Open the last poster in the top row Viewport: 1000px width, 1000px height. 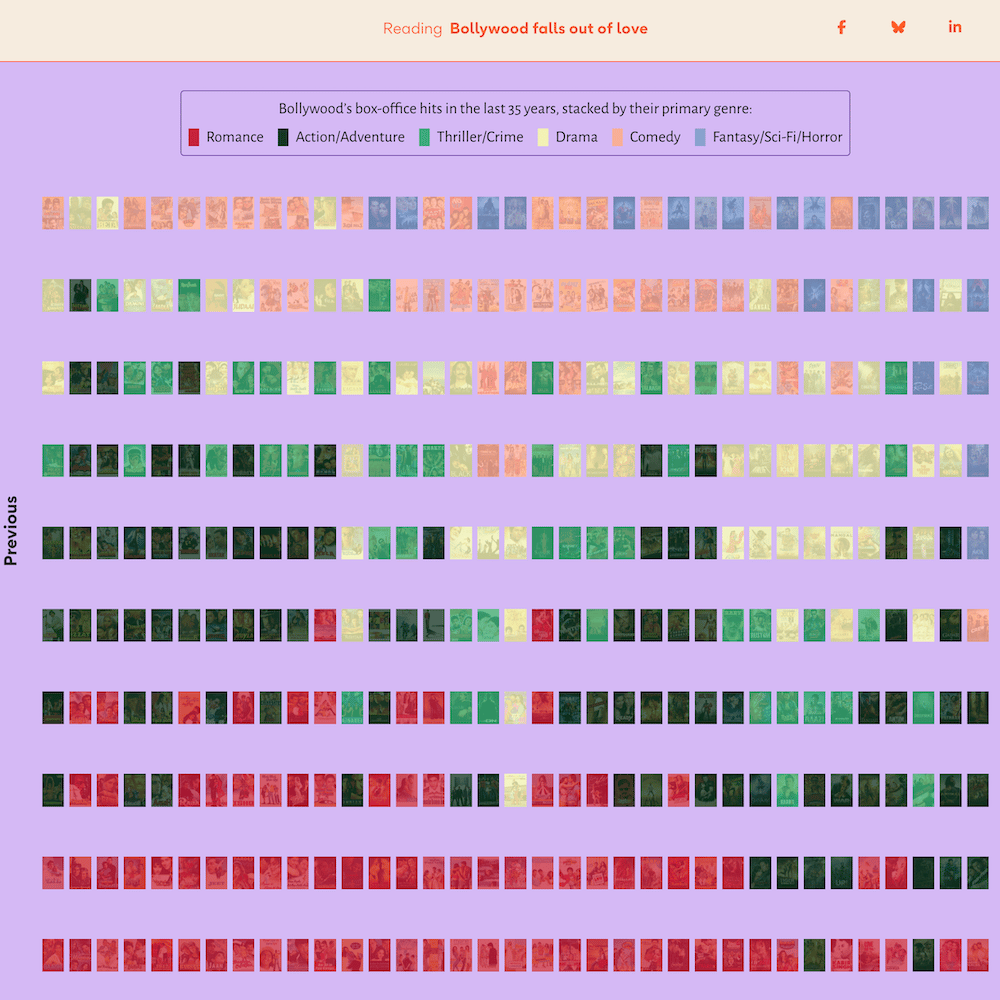pos(978,213)
